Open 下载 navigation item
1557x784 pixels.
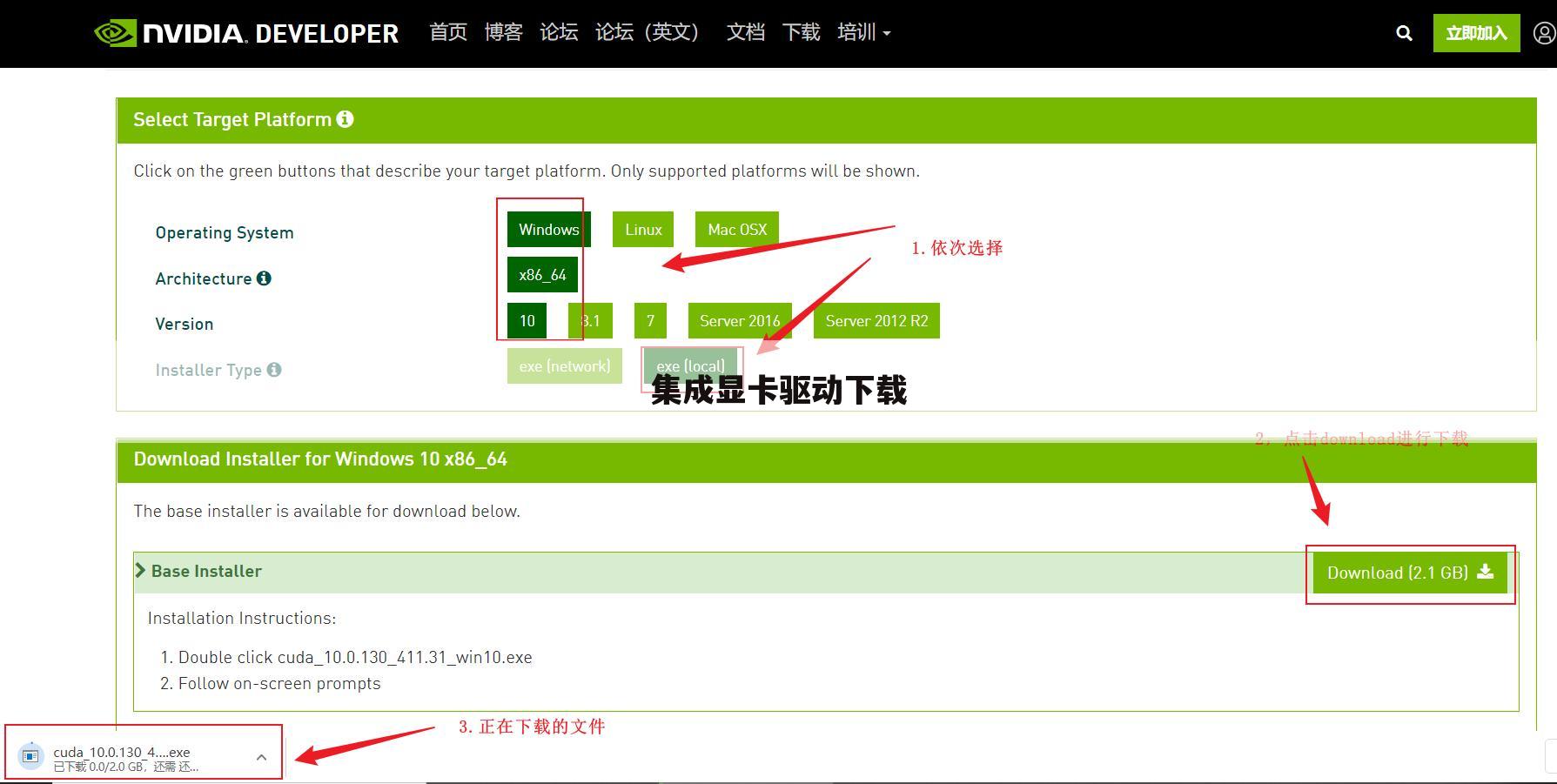coord(802,33)
